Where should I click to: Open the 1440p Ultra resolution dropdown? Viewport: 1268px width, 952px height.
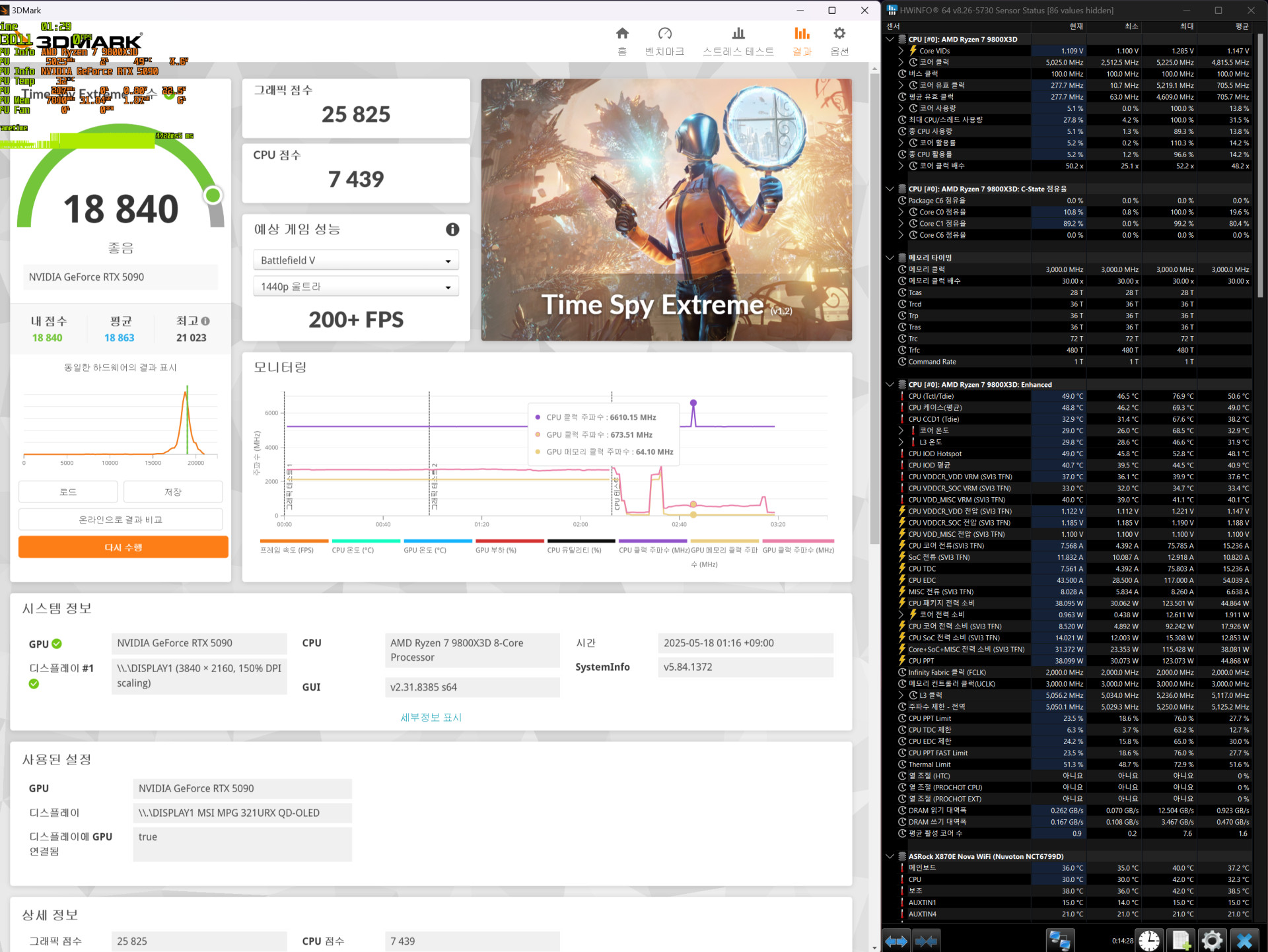pyautogui.click(x=356, y=287)
